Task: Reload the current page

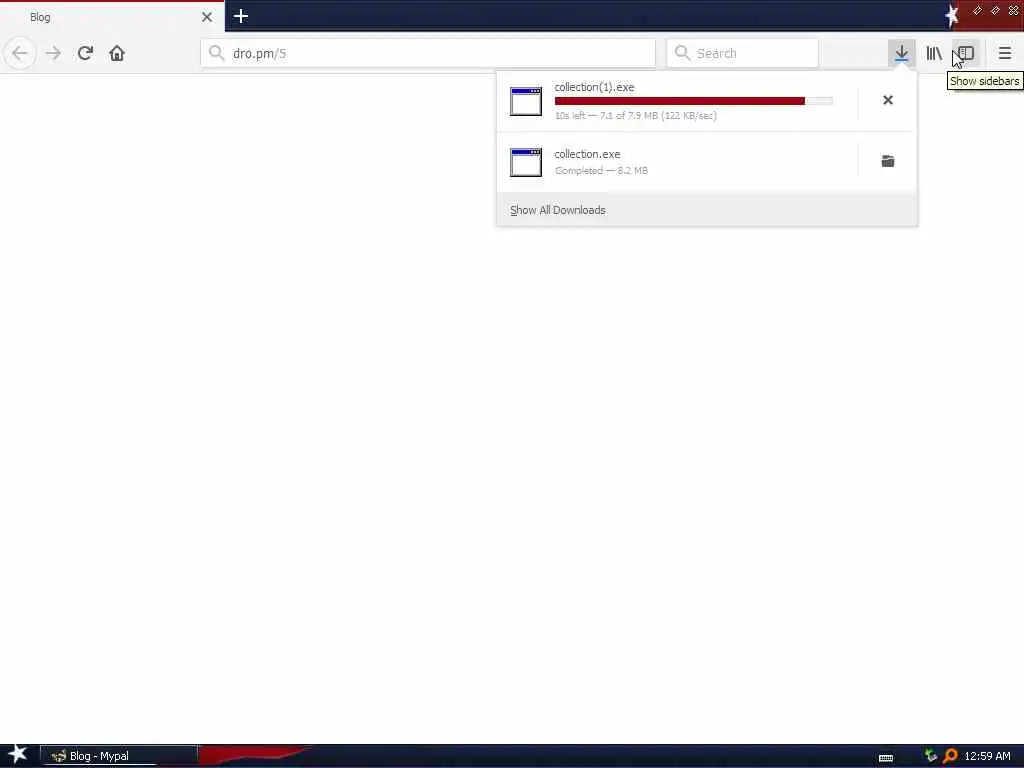Action: coord(85,53)
